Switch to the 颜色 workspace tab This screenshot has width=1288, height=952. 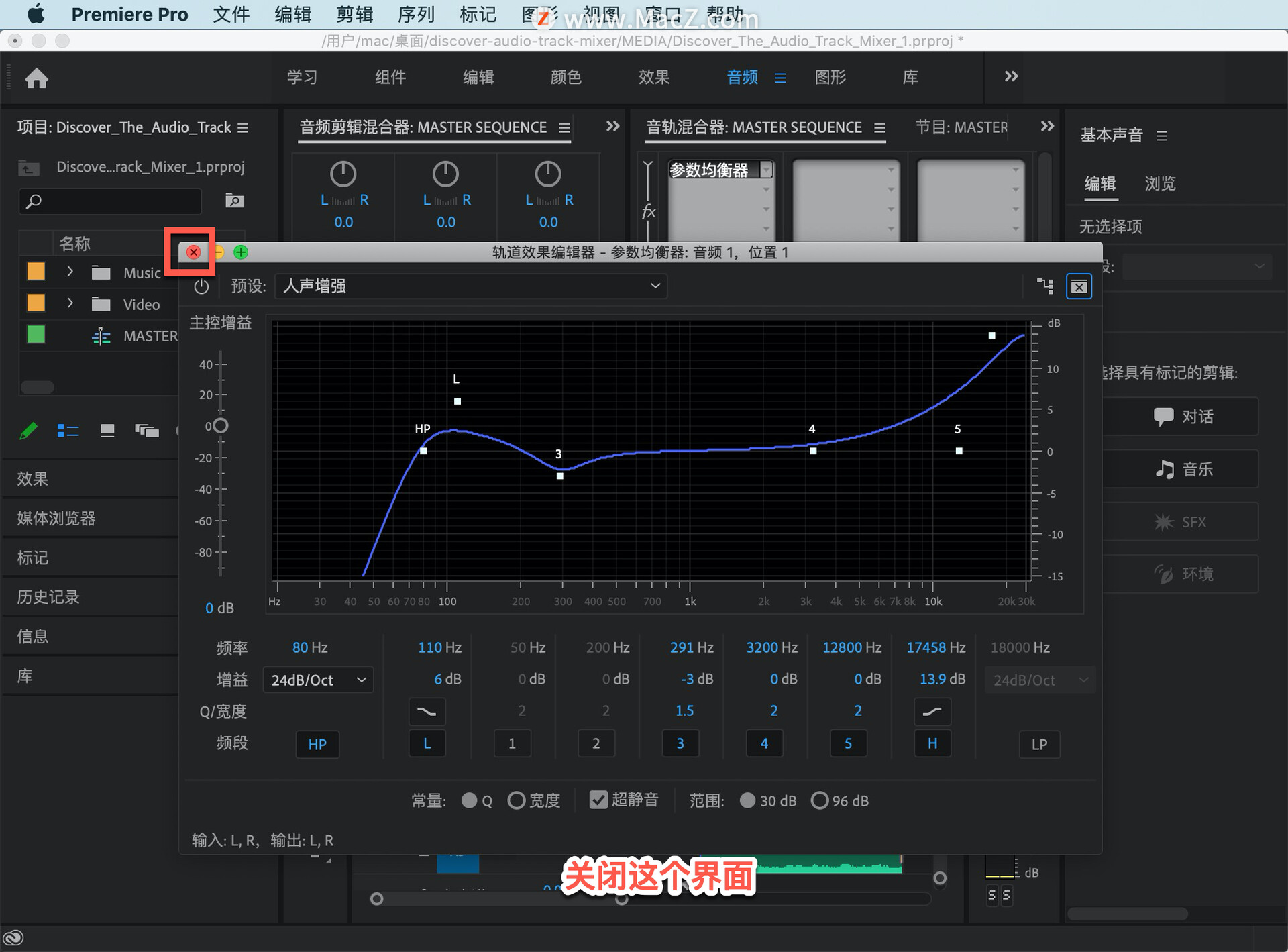566,77
